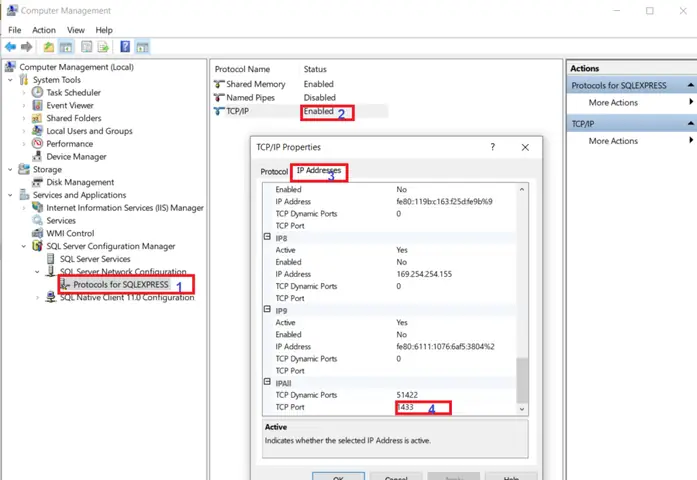Click the Device Manager icon
Screen dimensions: 697x480
pyautogui.click(x=37, y=156)
